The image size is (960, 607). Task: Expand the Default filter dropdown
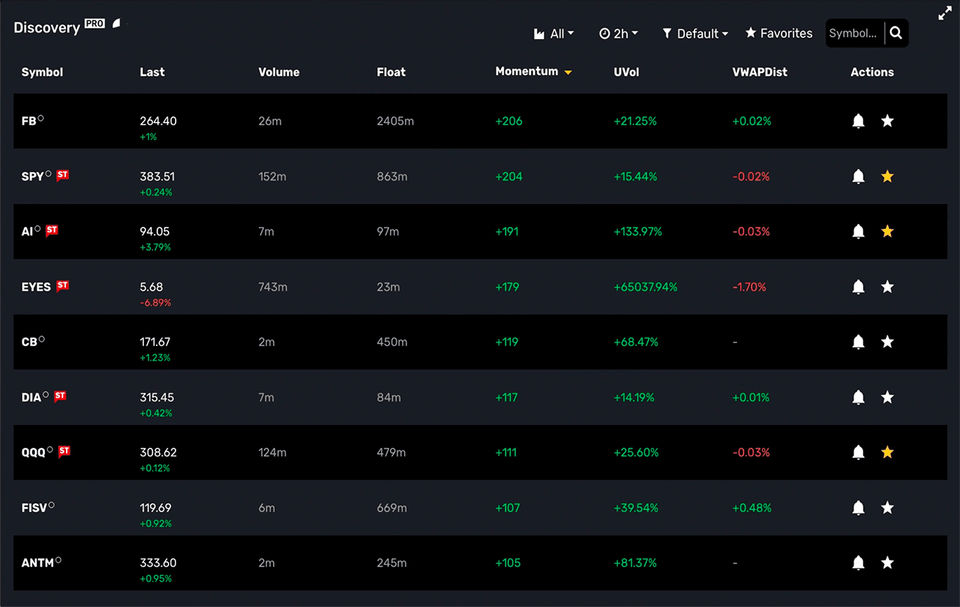(x=695, y=34)
